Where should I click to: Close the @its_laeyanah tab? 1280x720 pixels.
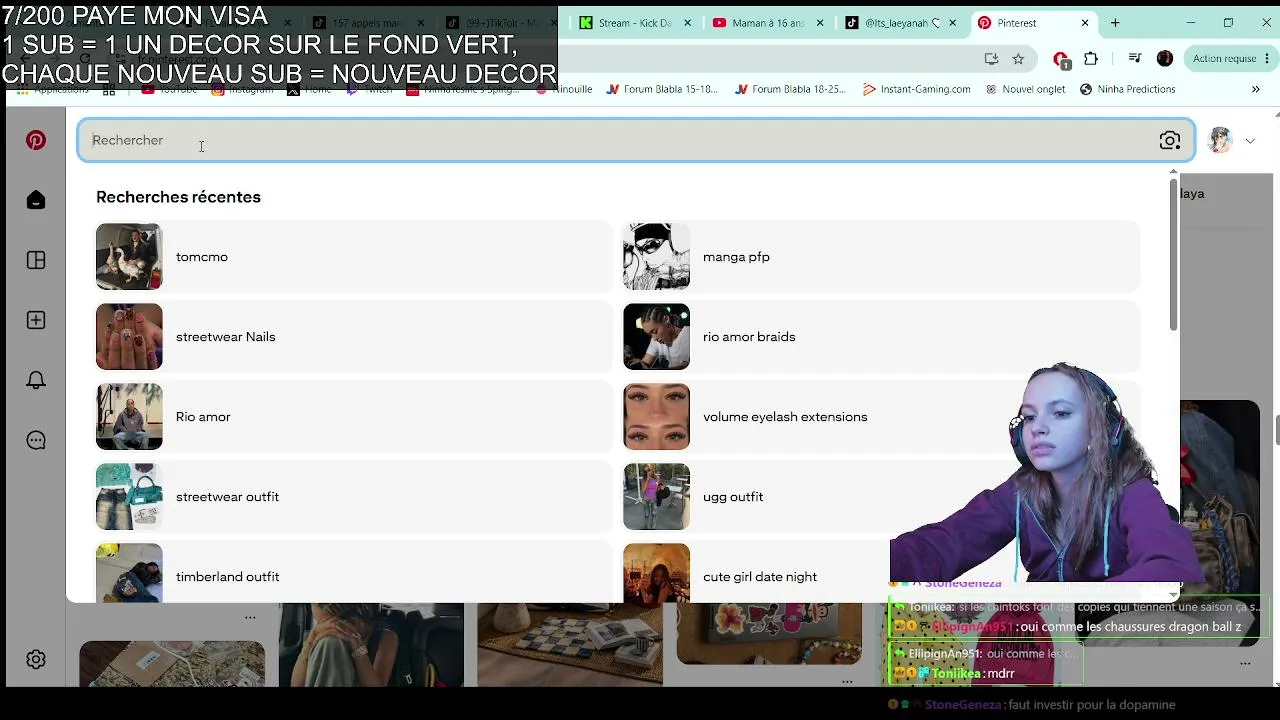952,23
